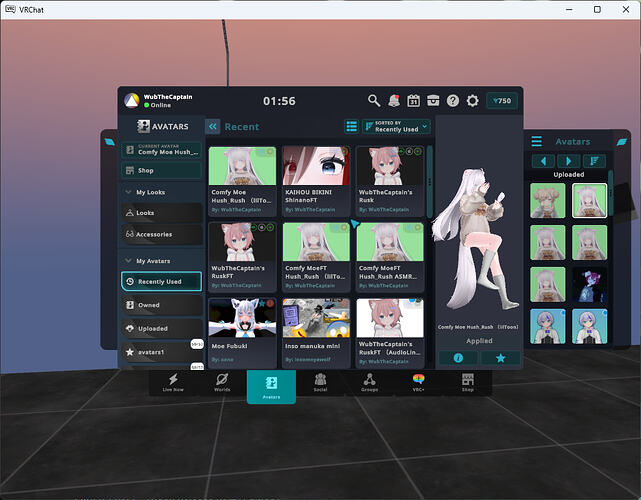The height and width of the screenshot is (500, 641).
Task: Open the Shop button in sidebar
Action: point(161,170)
